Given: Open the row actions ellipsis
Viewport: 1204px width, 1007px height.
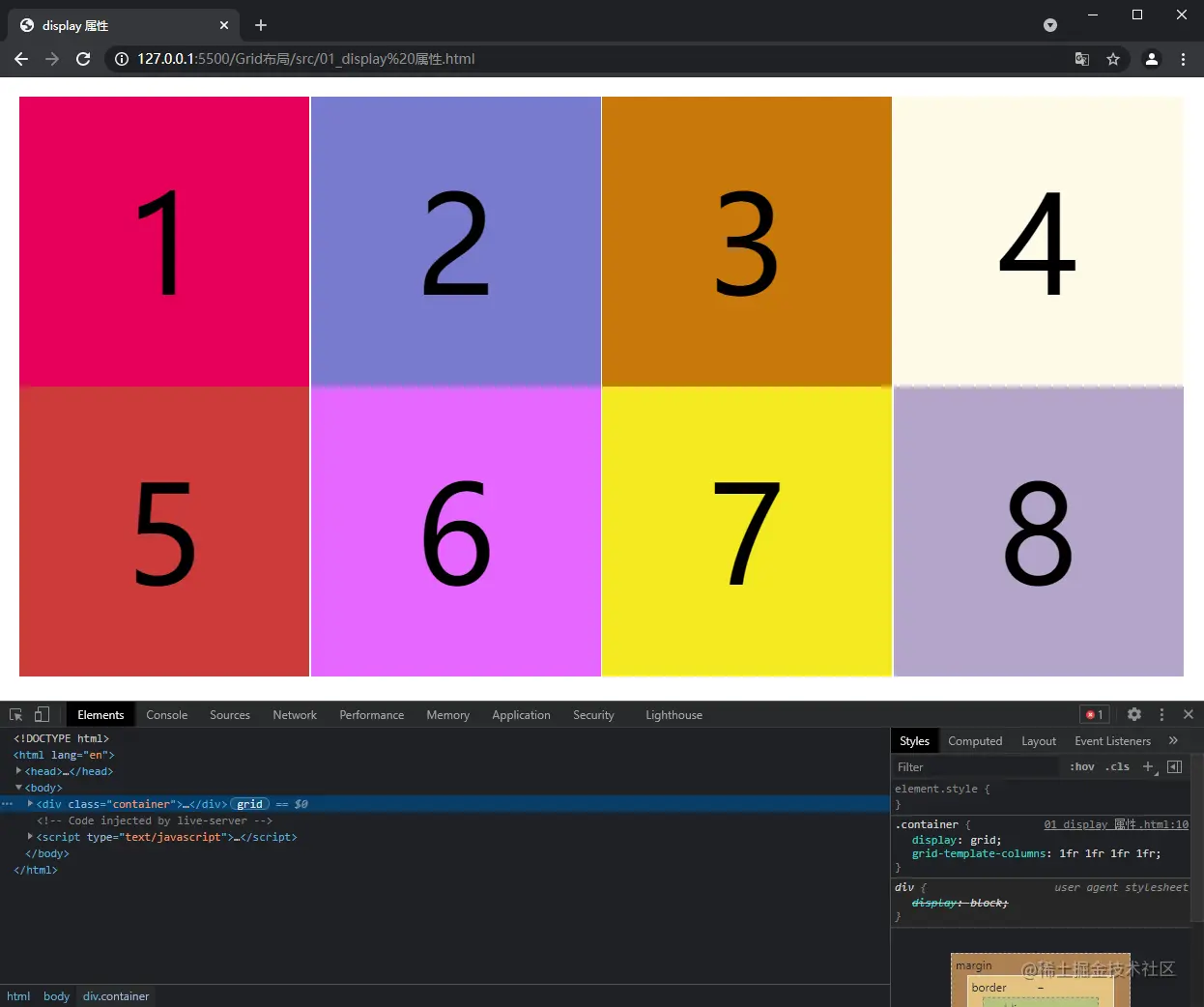Looking at the screenshot, I should [x=8, y=804].
